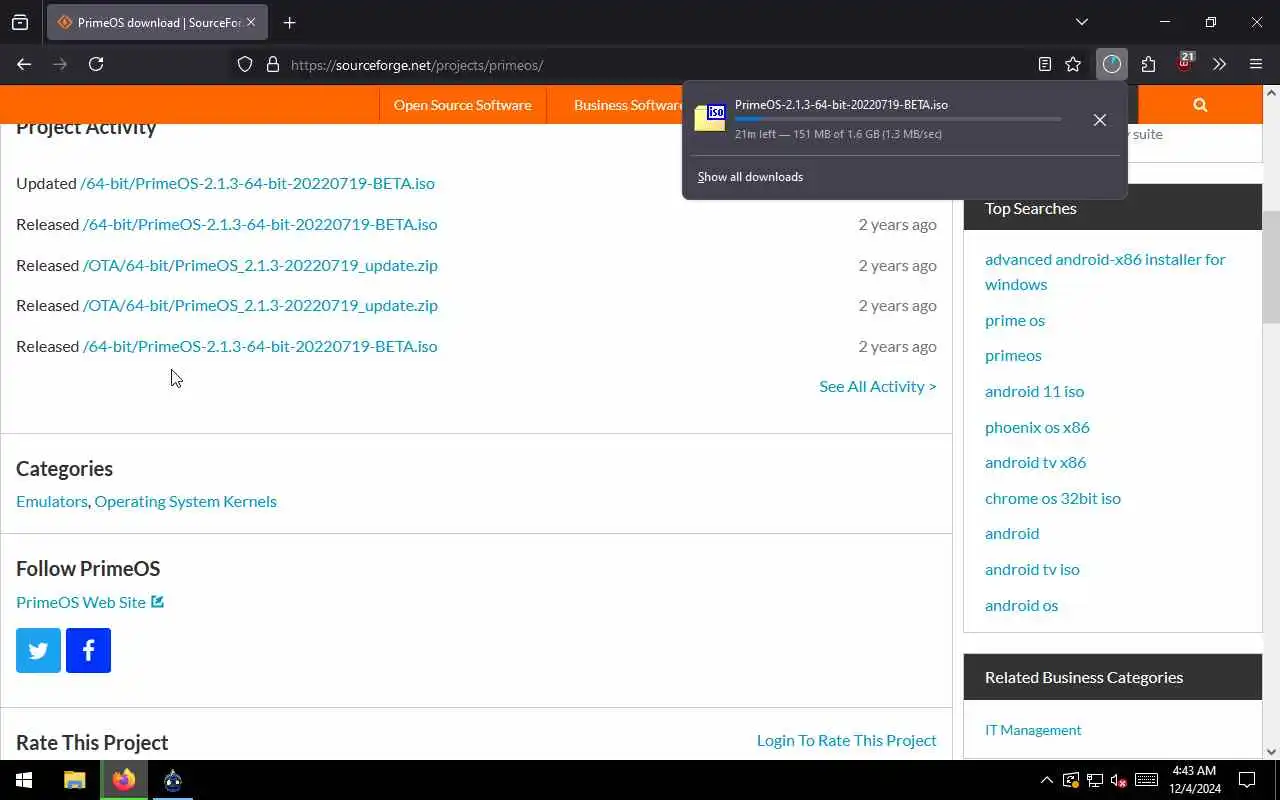Click muted volume tray icon
1280x800 pixels.
[x=1119, y=780]
